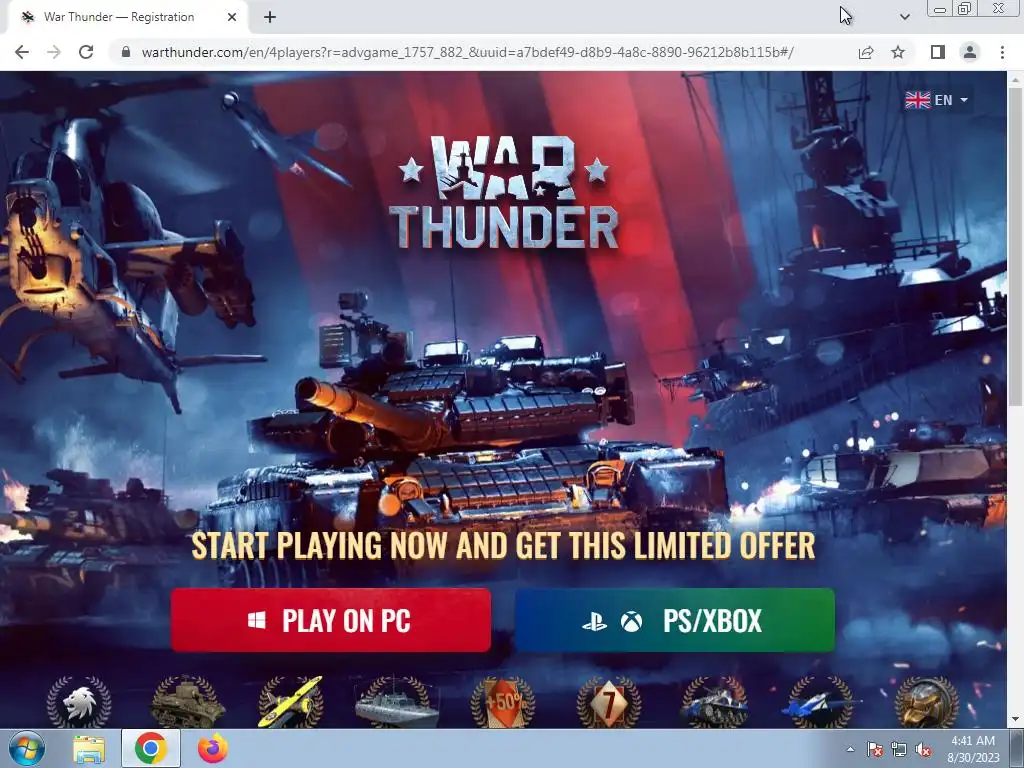1024x768 pixels.
Task: Click the PS/XBOX button
Action: click(675, 620)
